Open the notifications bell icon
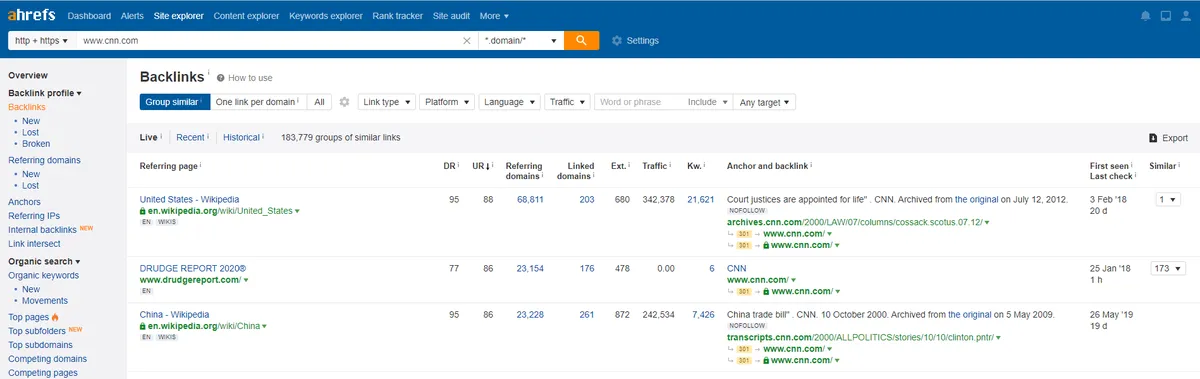This screenshot has height=379, width=1200. point(1145,16)
